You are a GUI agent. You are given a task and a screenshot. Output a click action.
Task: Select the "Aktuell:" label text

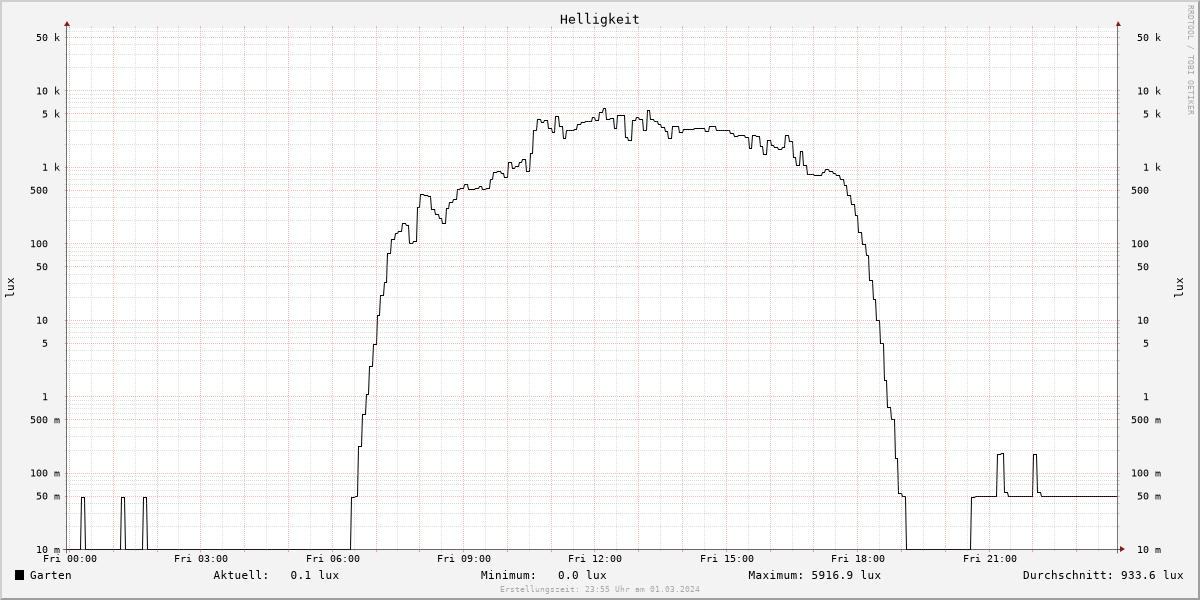point(241,575)
